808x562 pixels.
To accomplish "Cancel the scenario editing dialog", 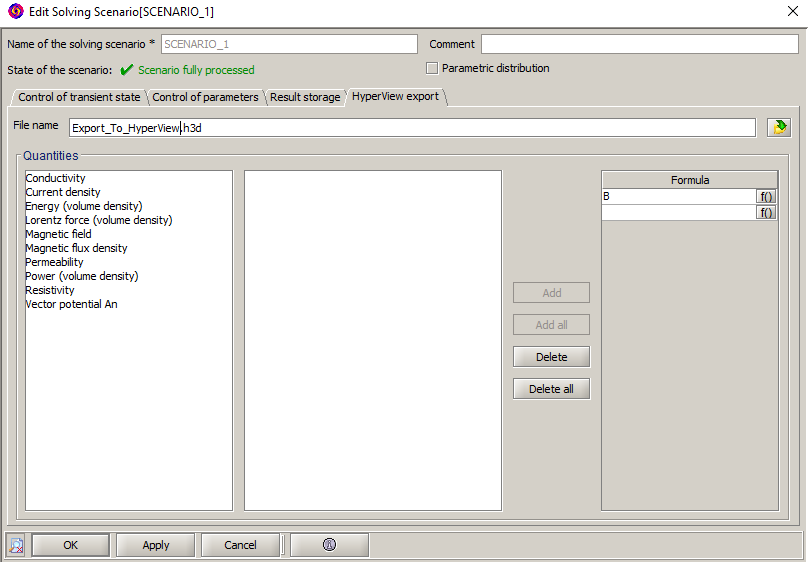I will pyautogui.click(x=240, y=545).
